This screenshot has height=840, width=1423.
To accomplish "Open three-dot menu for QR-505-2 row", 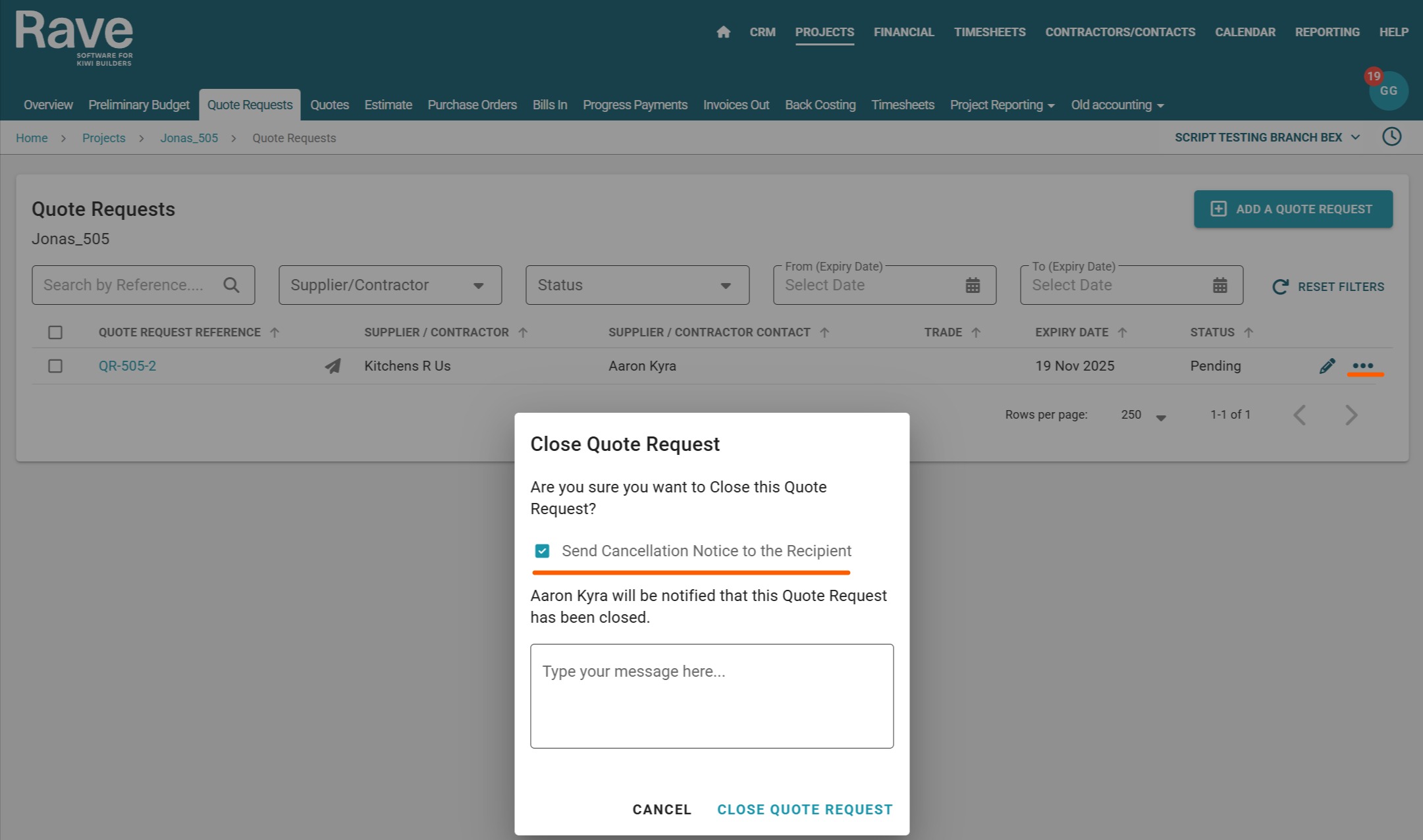I will tap(1362, 366).
